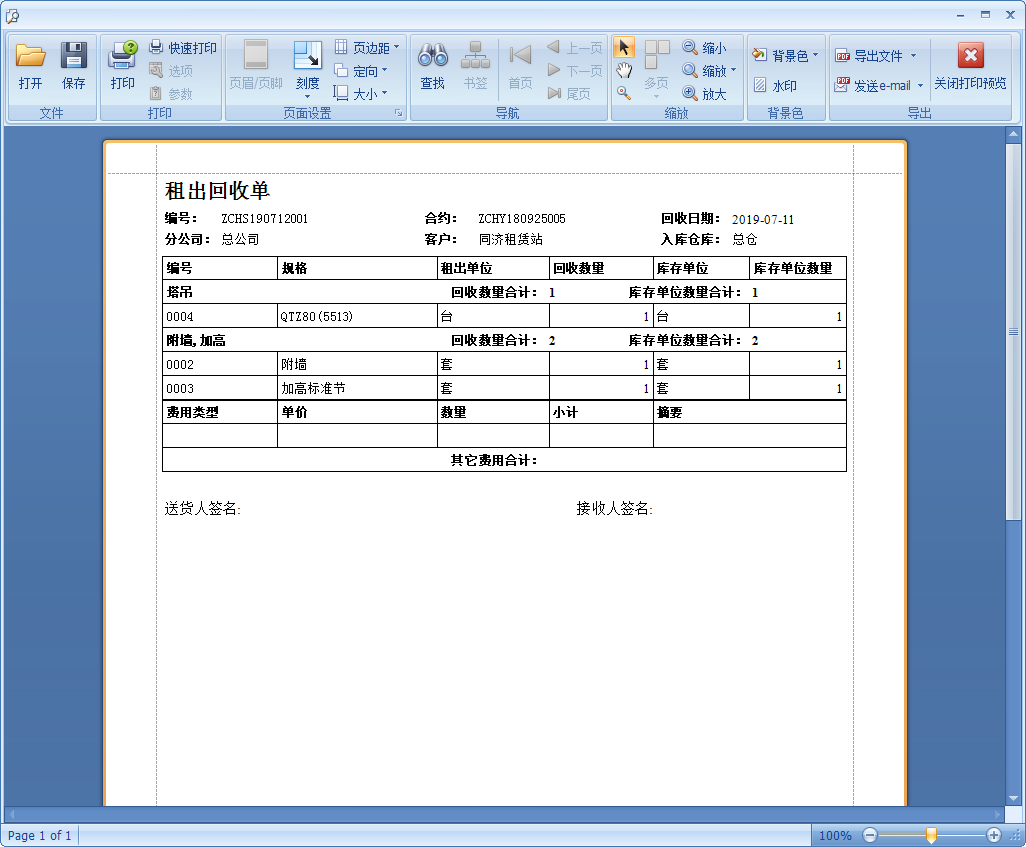Expand the Background Color dropdown arrow

pos(815,55)
